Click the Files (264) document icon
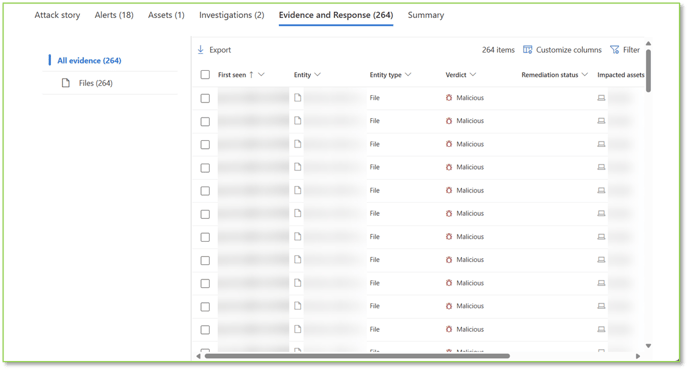 tap(66, 83)
